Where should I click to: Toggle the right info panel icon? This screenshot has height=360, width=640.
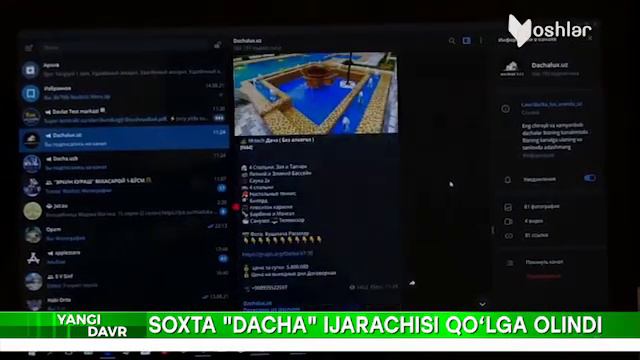[467, 40]
